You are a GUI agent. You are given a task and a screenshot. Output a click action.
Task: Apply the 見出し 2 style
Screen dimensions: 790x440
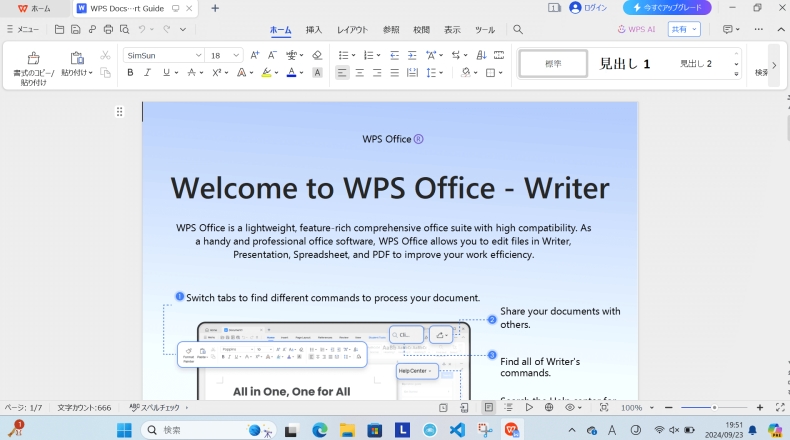[696, 64]
